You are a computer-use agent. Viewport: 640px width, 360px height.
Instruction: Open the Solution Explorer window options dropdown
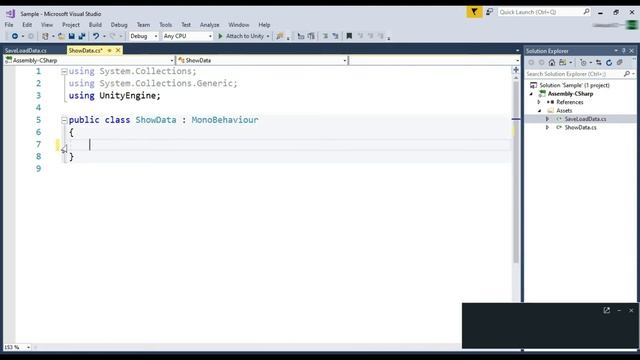coord(616,51)
